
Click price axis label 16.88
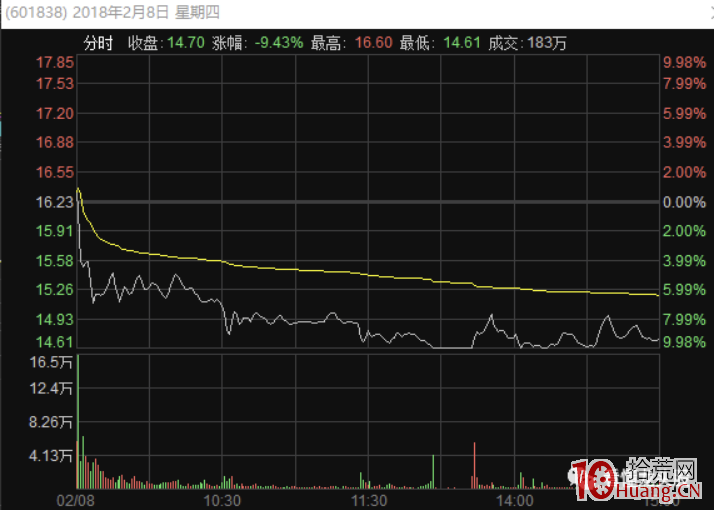coord(55,143)
